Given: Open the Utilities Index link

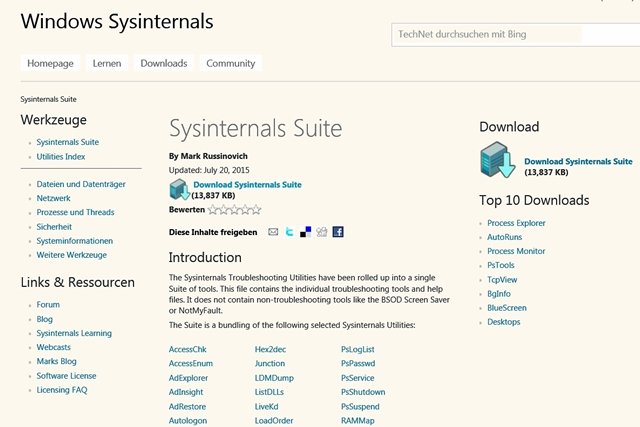Looking at the screenshot, I should coord(61,157).
